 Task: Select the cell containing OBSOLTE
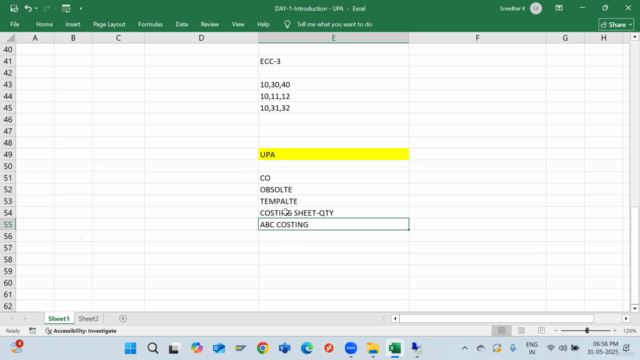[x=333, y=189]
